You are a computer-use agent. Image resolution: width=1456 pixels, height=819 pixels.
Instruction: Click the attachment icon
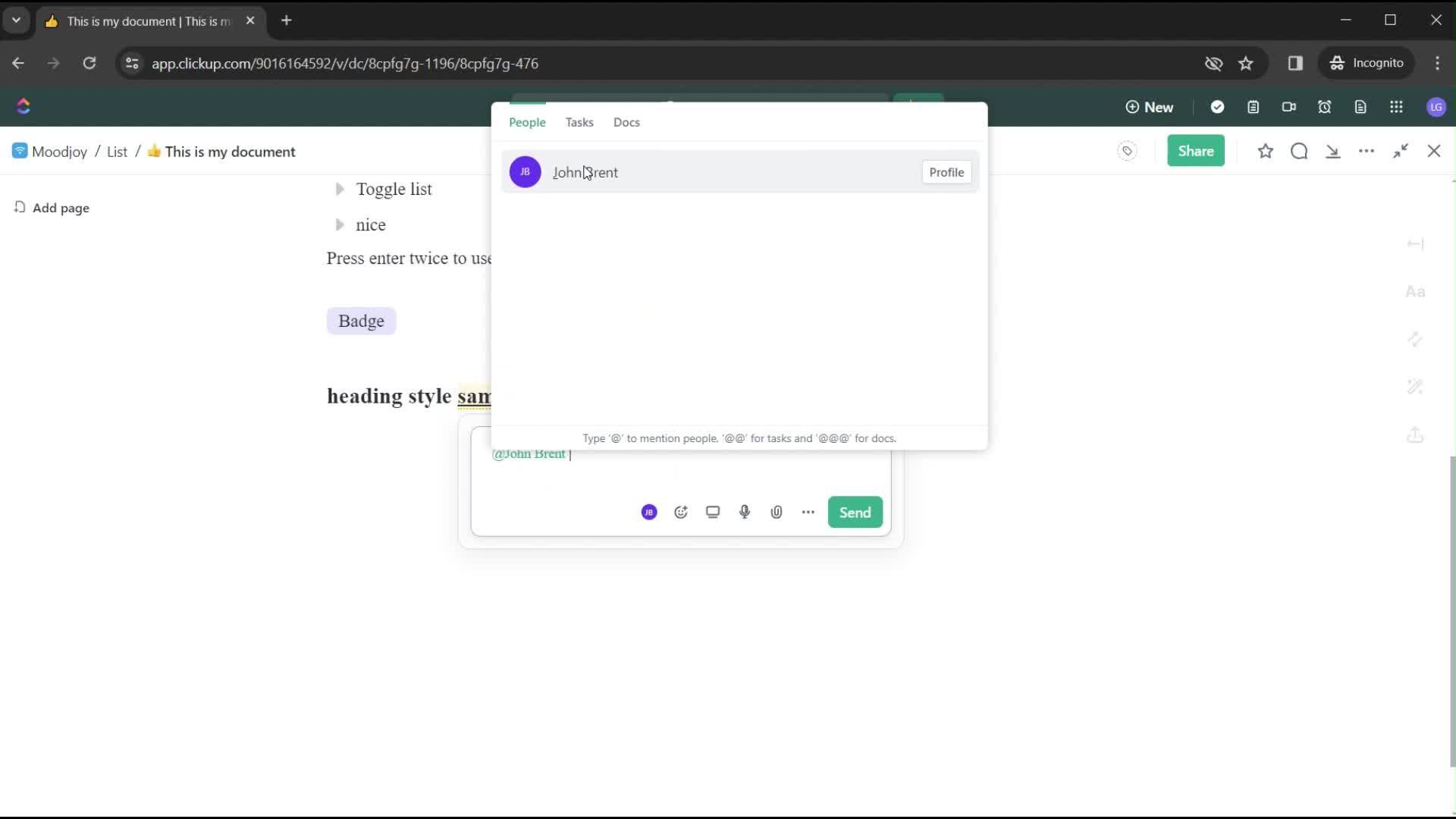[x=778, y=512]
